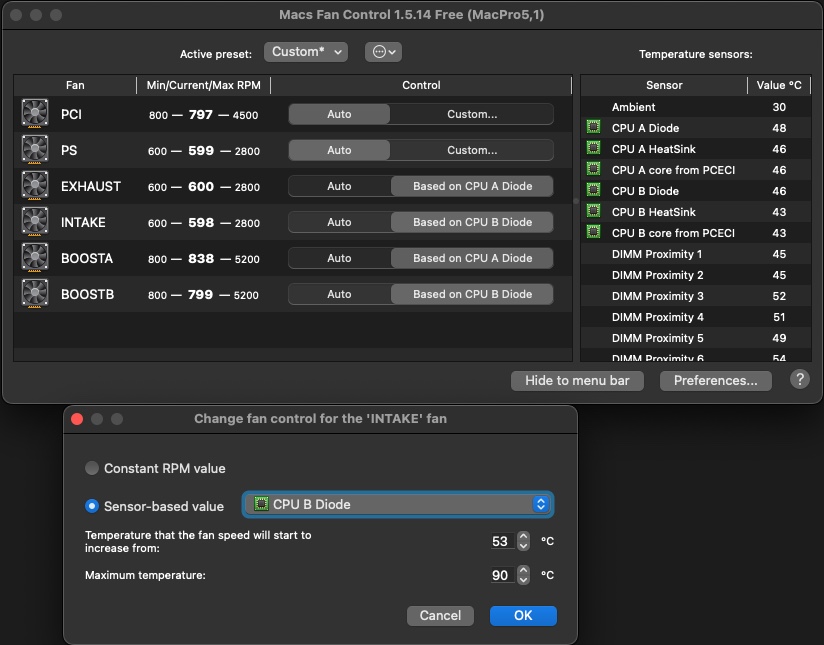Click the Sensor column header
Image resolution: width=824 pixels, height=645 pixels.
pos(664,85)
